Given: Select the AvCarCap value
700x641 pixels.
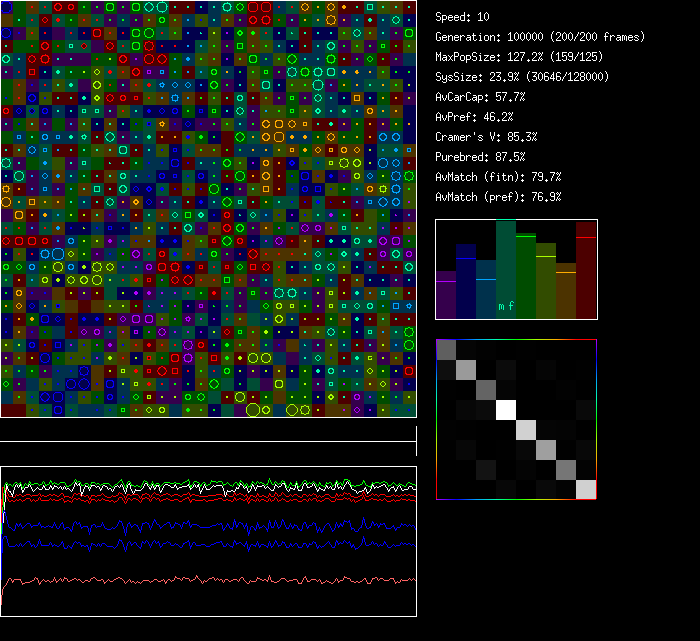Looking at the screenshot, I should pos(480,97).
